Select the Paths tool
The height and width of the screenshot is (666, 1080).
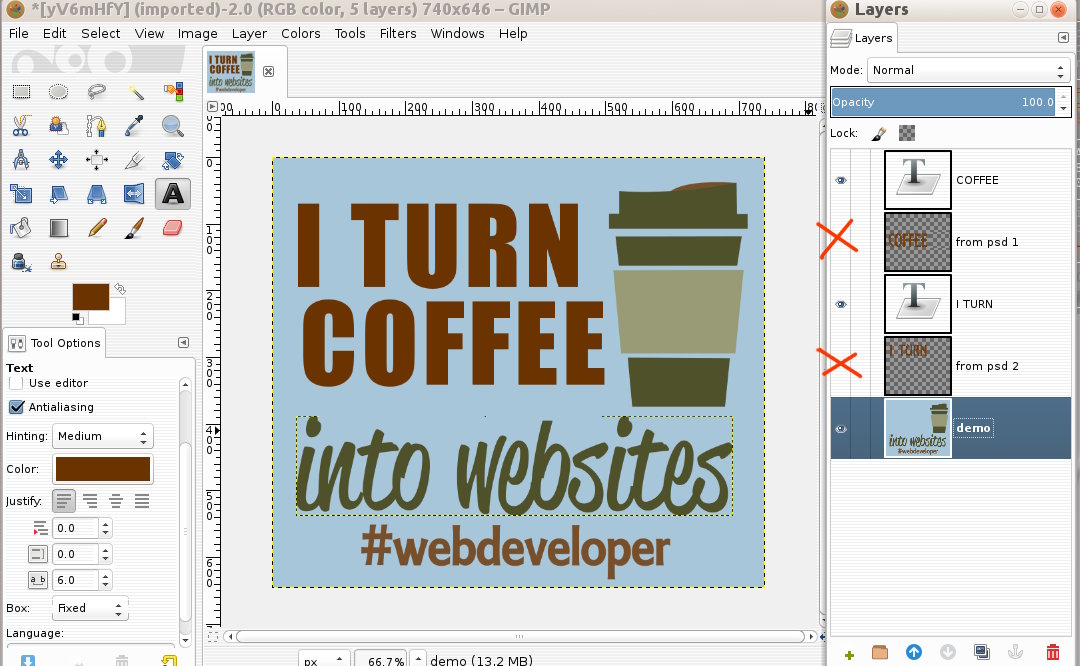[x=96, y=125]
